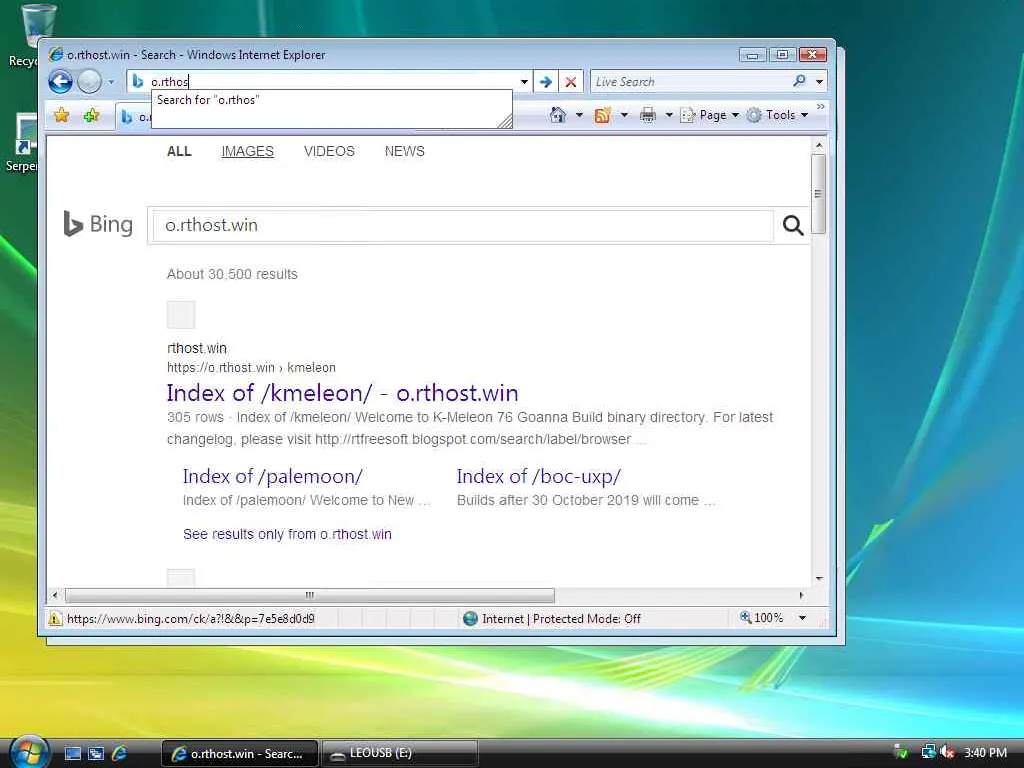Click the Back navigation button
The width and height of the screenshot is (1024, 768).
click(x=60, y=82)
